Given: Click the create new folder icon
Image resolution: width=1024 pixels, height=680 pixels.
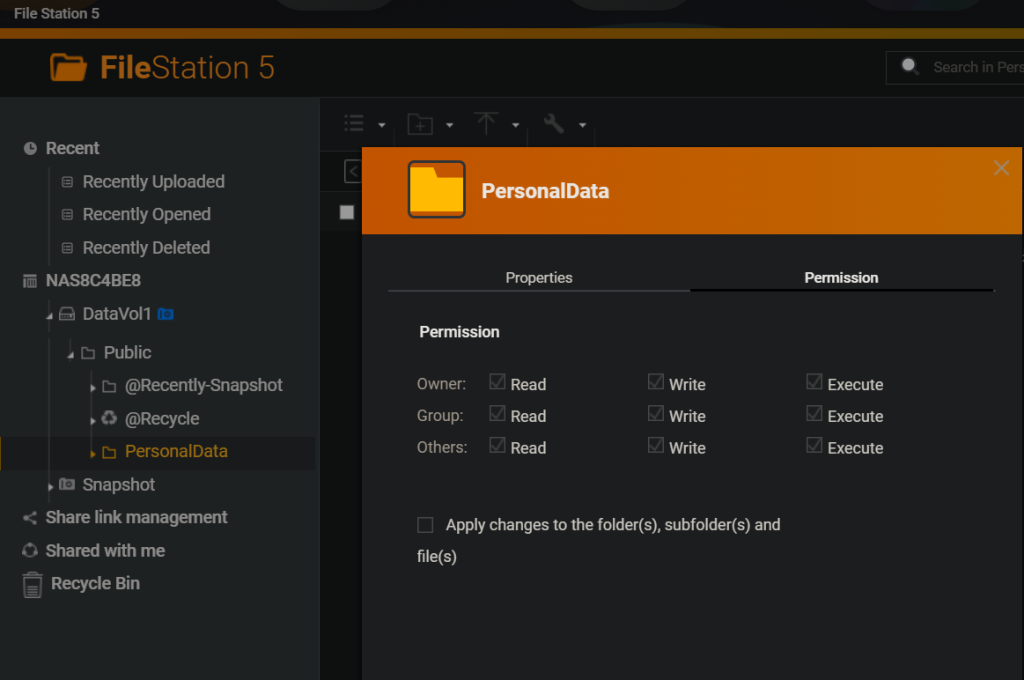Looking at the screenshot, I should tap(420, 124).
